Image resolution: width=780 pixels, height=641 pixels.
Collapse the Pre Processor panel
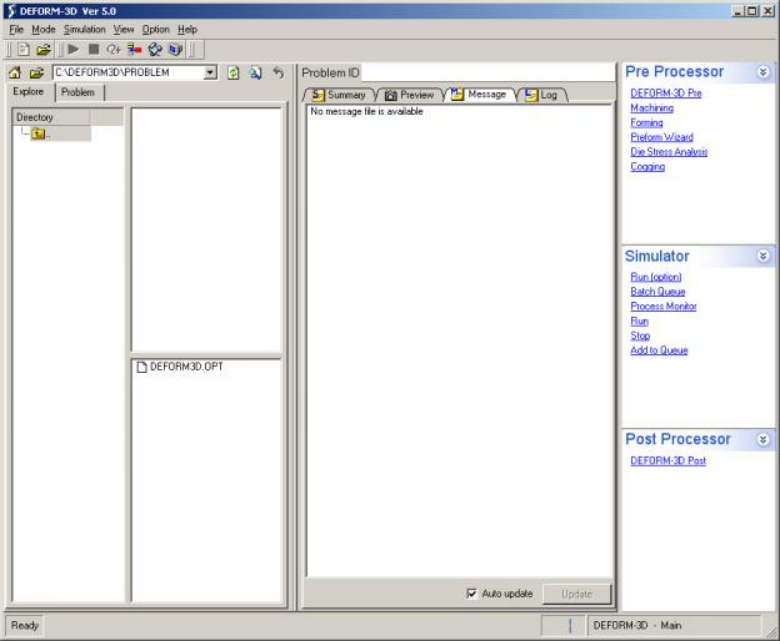[x=763, y=72]
